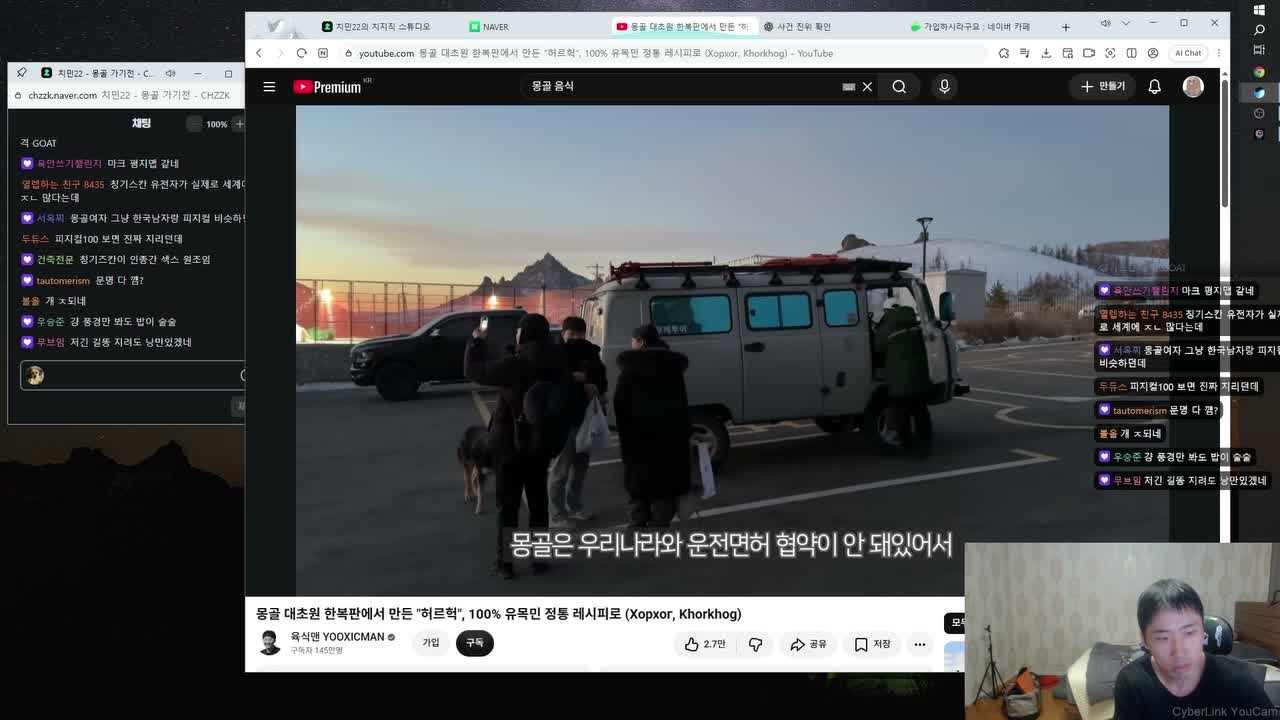
Task: Open a new browser tab
Action: pos(1065,27)
